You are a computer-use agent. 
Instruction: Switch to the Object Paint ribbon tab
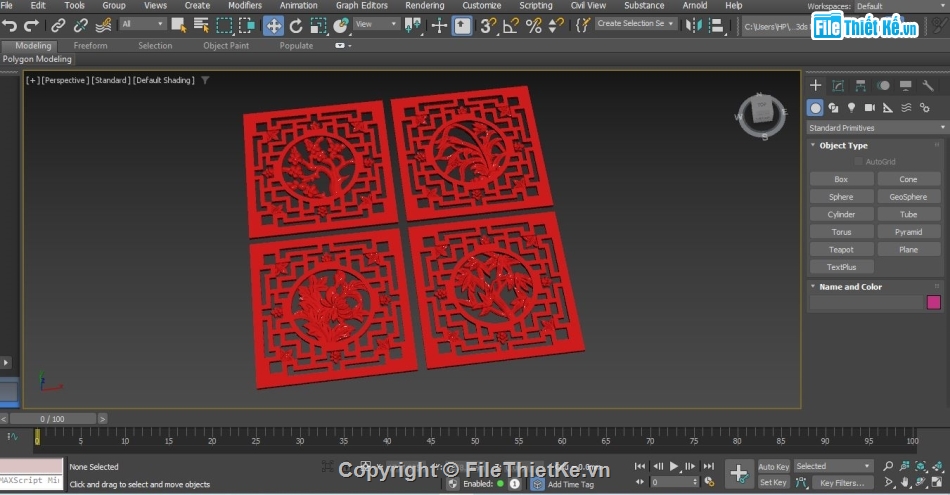click(226, 45)
